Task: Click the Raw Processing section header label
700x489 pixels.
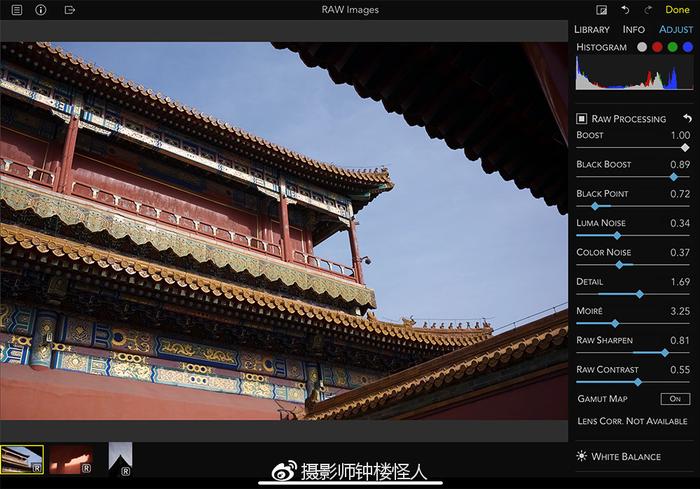Action: click(x=629, y=119)
